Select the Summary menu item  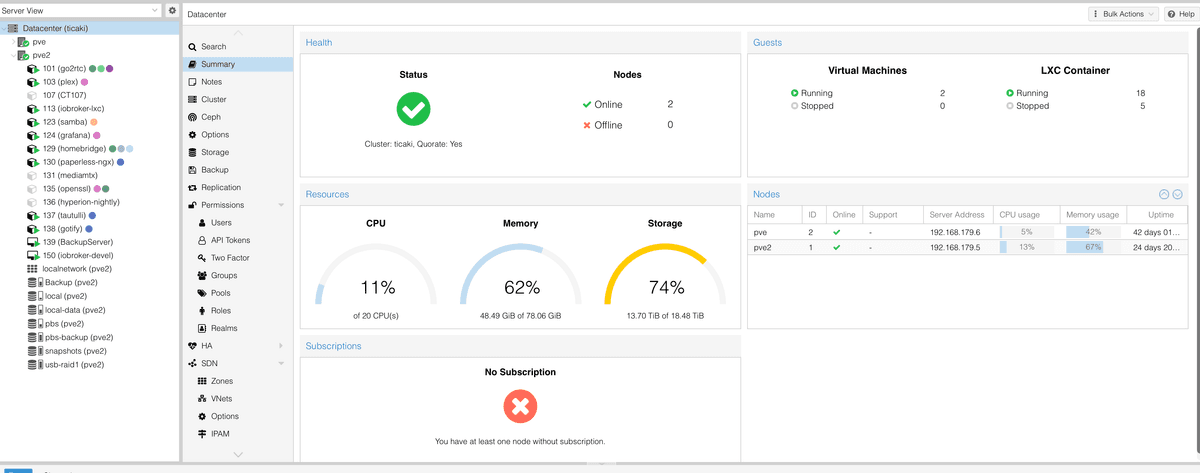[x=238, y=64]
